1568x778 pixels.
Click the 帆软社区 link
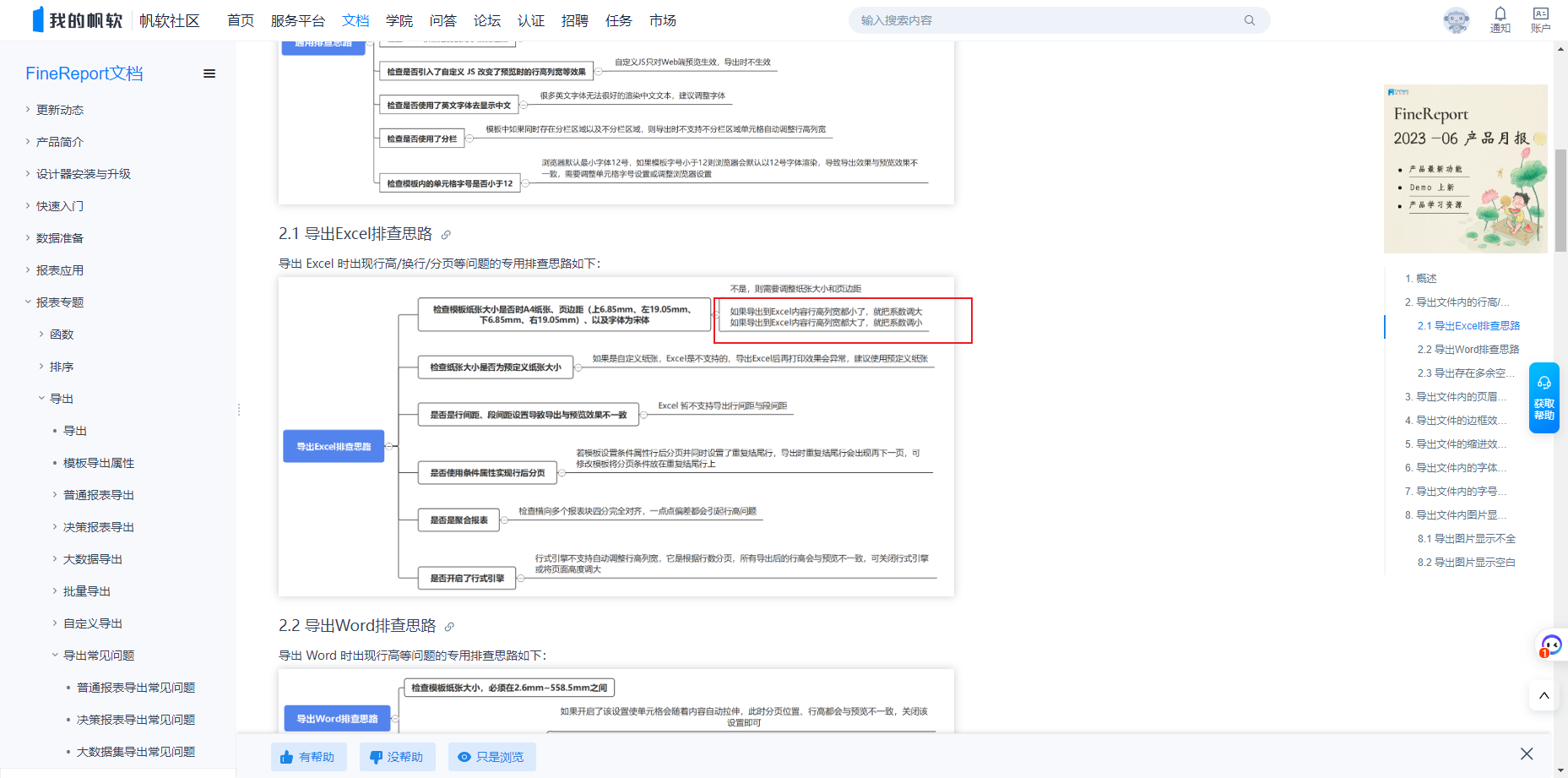coord(170,20)
